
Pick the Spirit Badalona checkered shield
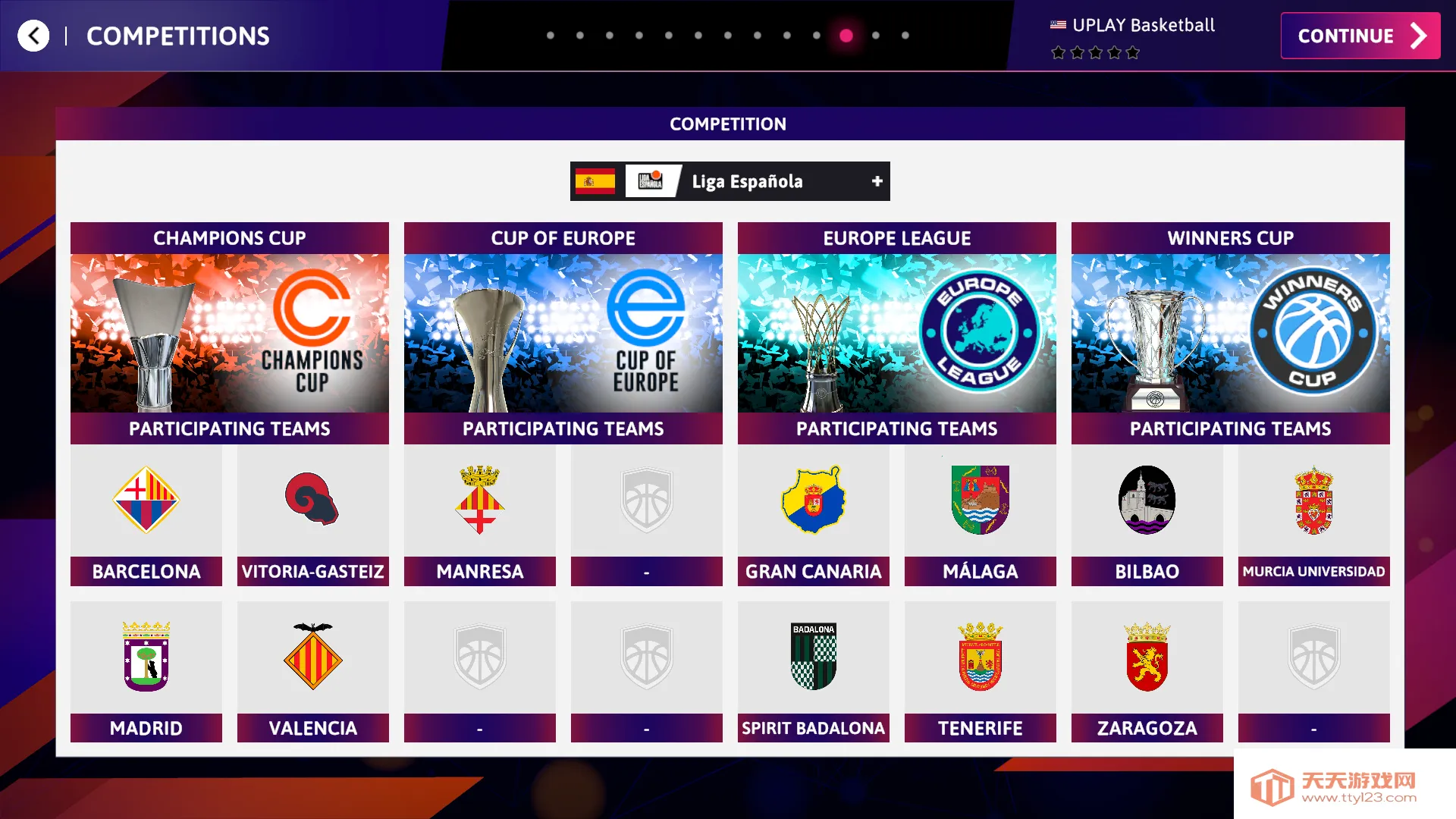(x=813, y=657)
